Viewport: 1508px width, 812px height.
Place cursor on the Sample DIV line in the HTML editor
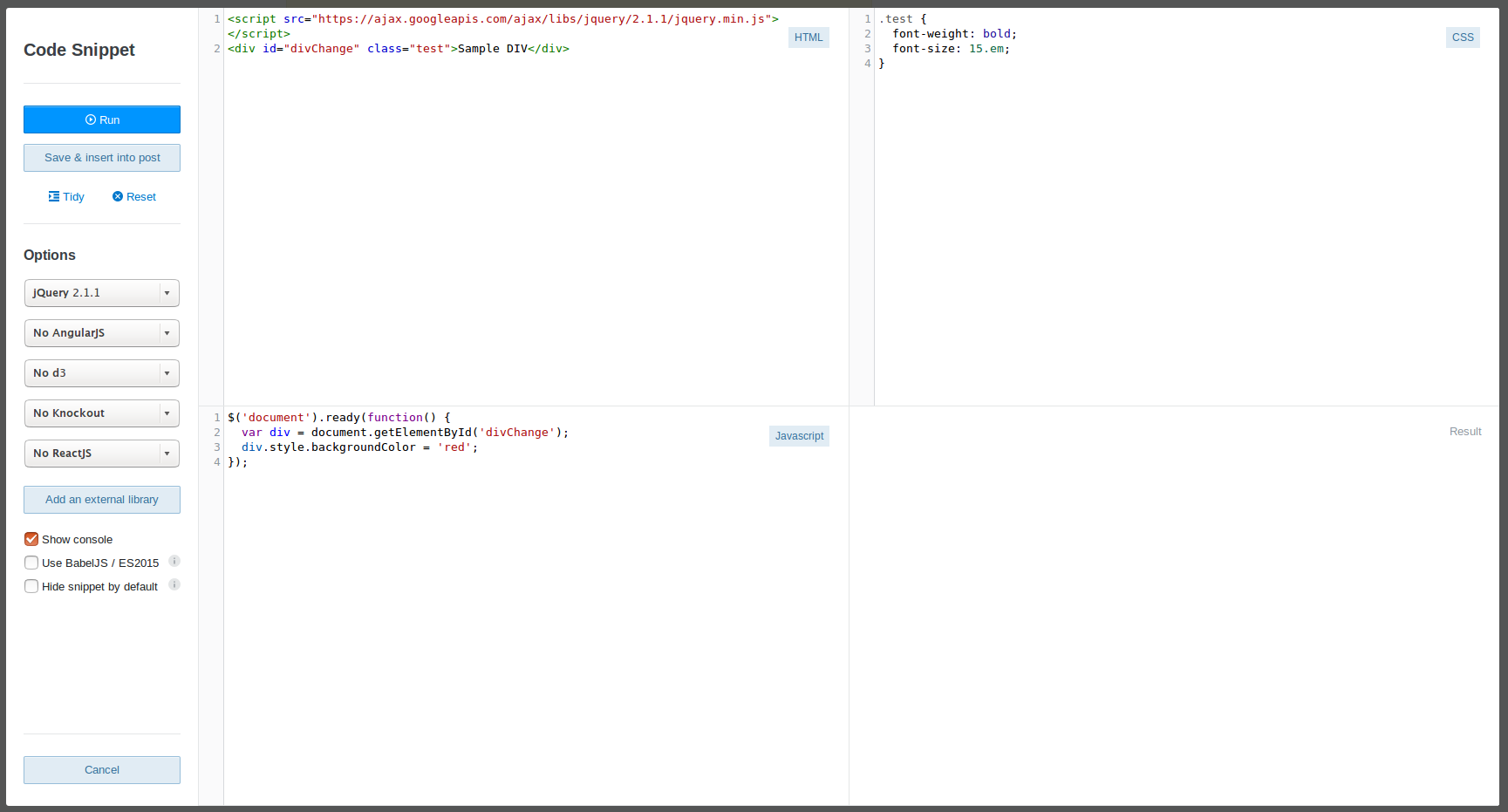tap(399, 49)
